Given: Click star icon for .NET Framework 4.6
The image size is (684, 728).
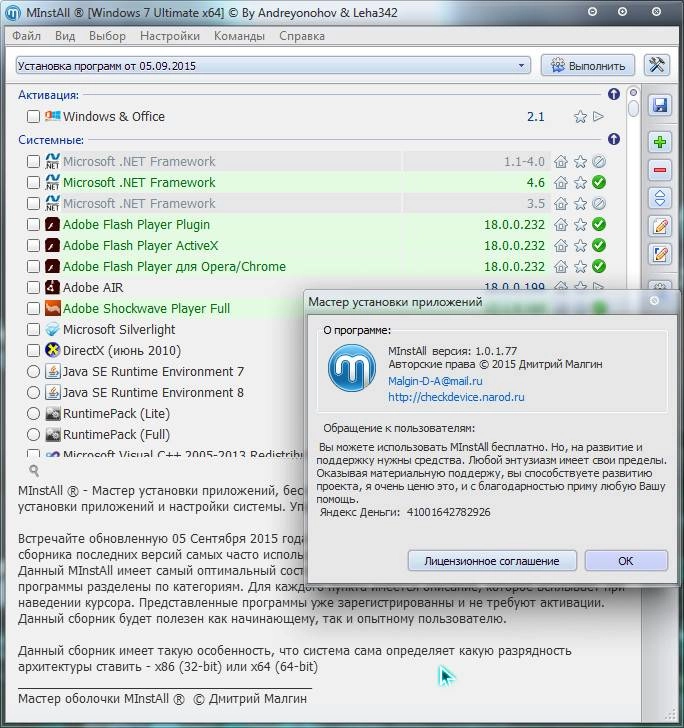Looking at the screenshot, I should (x=580, y=182).
